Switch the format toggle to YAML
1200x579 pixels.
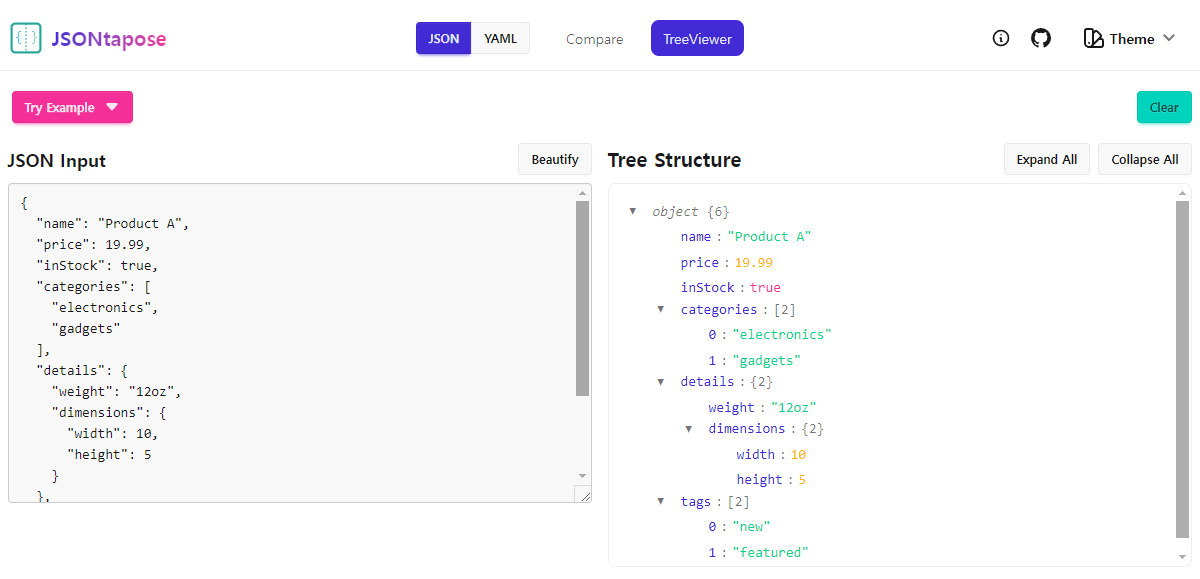[500, 38]
